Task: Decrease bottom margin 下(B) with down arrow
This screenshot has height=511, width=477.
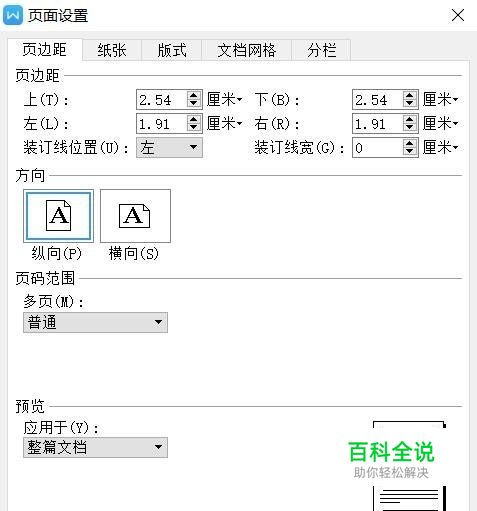Action: 410,103
